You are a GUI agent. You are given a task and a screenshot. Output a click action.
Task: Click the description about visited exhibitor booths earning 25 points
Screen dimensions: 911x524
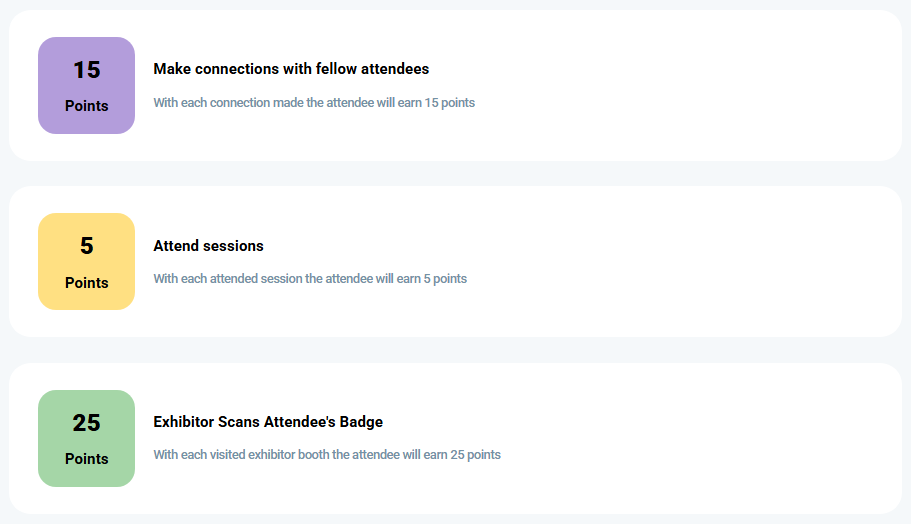[327, 455]
